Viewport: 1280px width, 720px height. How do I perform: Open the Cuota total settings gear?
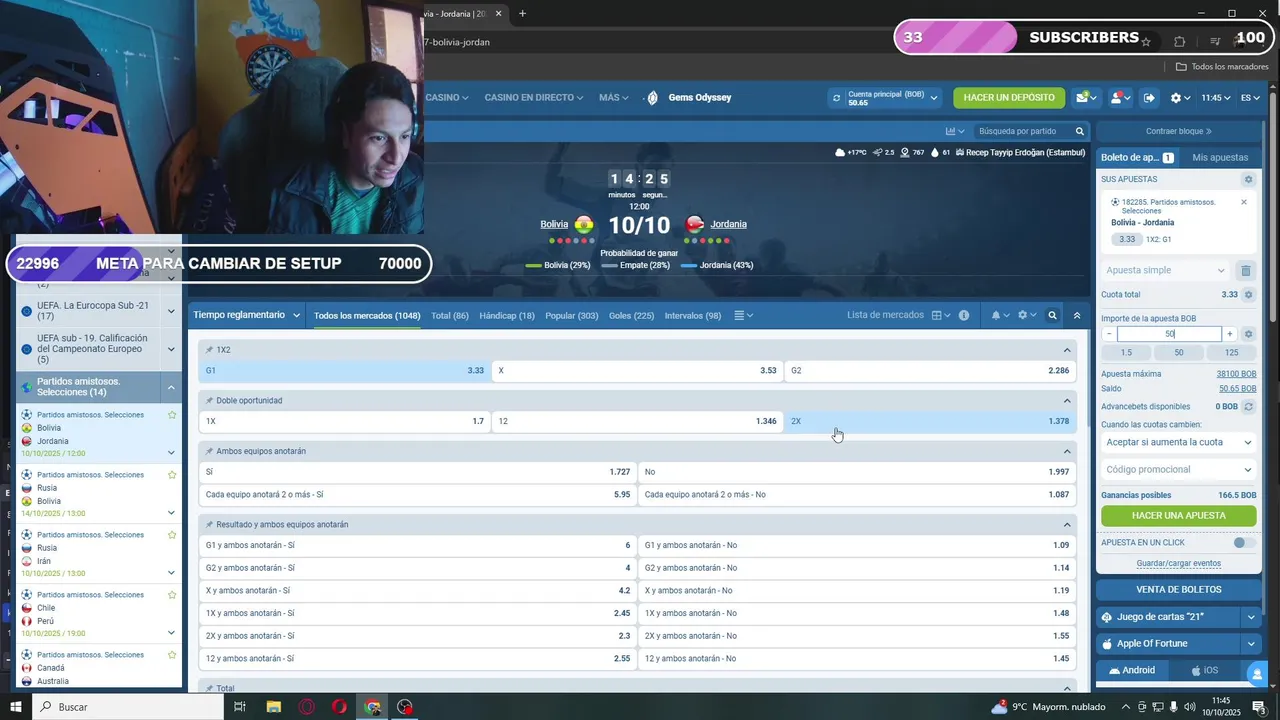(x=1248, y=294)
